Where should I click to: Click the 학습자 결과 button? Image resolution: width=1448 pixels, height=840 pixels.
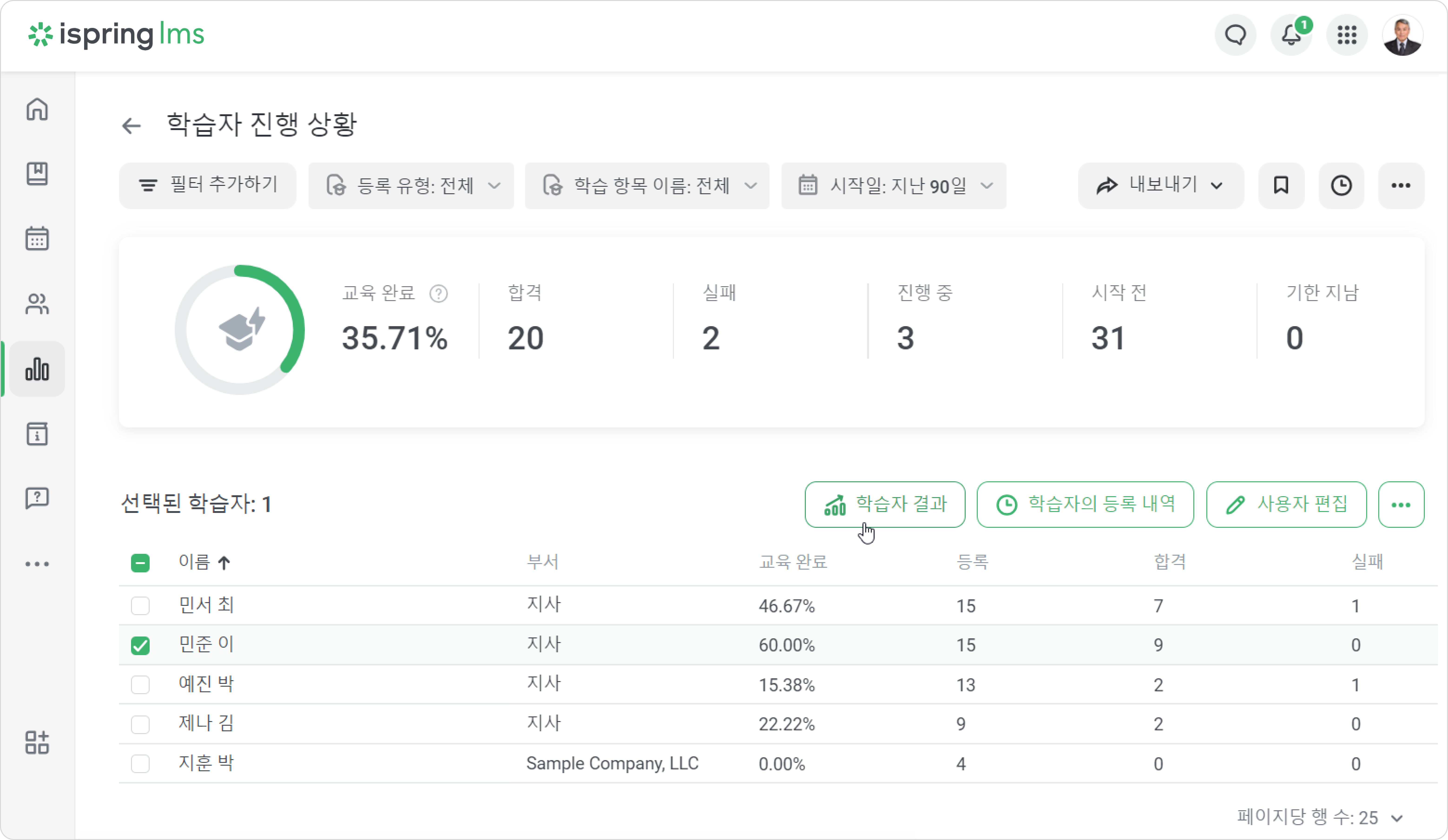[885, 505]
